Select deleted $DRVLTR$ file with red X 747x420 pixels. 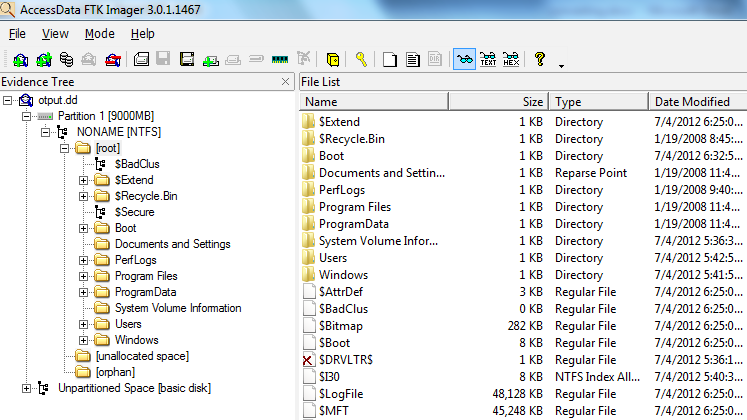(345, 360)
